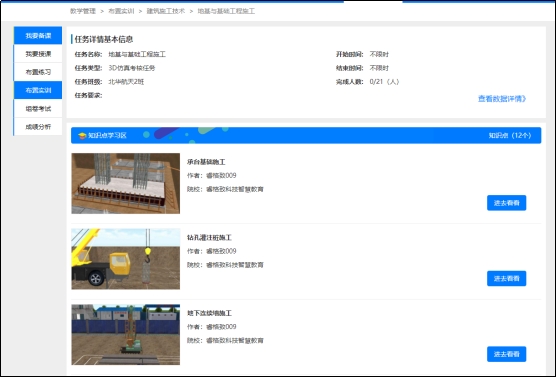Click the 查看数据详情 link
Image resolution: width=556 pixels, height=377 pixels.
coord(502,99)
